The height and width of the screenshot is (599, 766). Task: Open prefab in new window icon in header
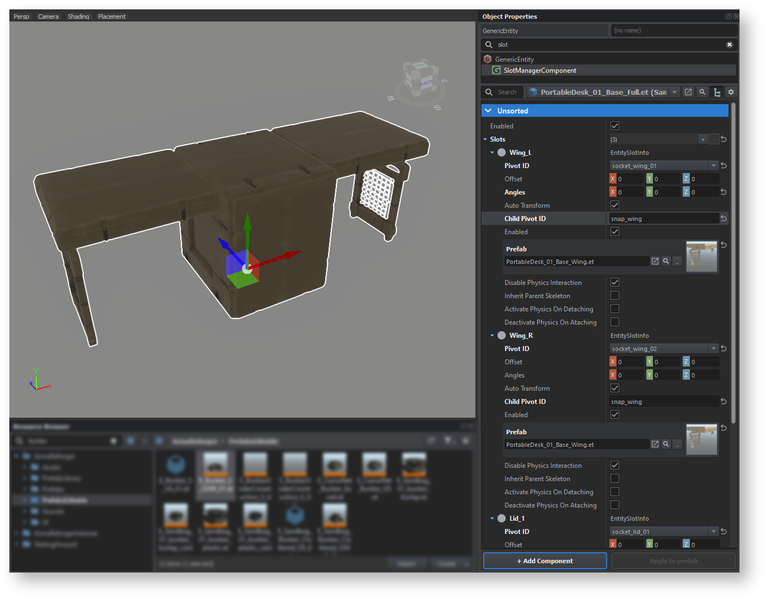click(688, 92)
